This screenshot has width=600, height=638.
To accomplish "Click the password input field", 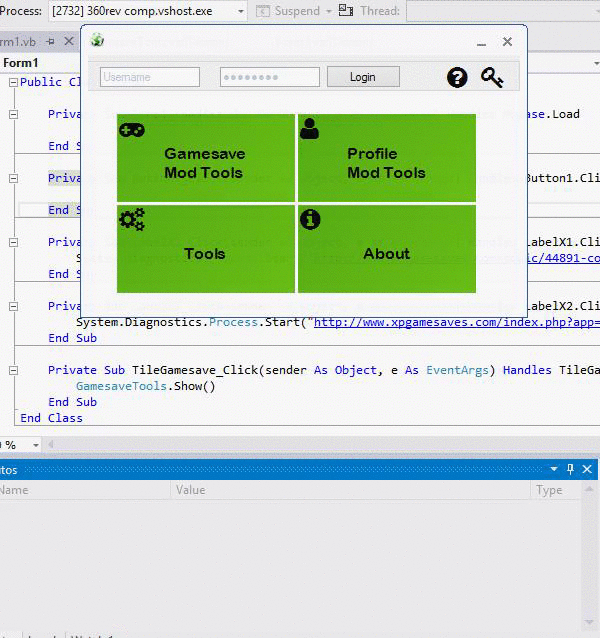I will tap(270, 77).
